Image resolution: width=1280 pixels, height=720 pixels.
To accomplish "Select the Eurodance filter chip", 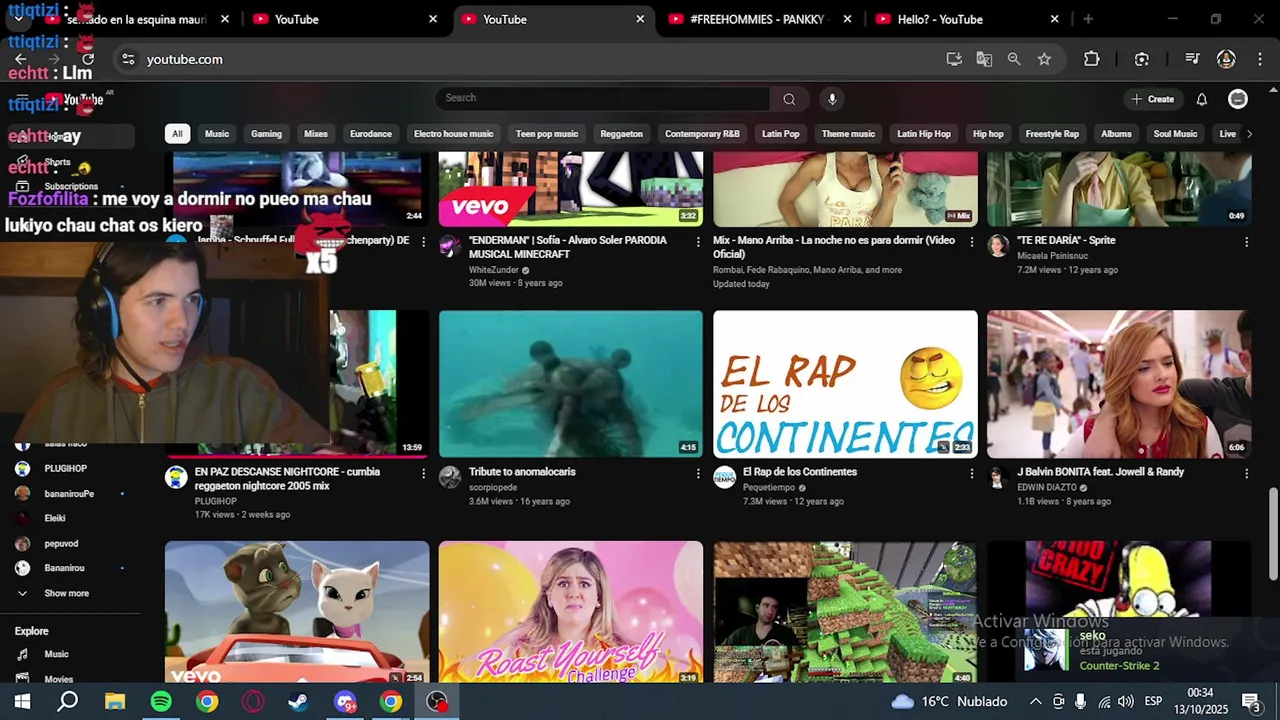I will pos(371,134).
